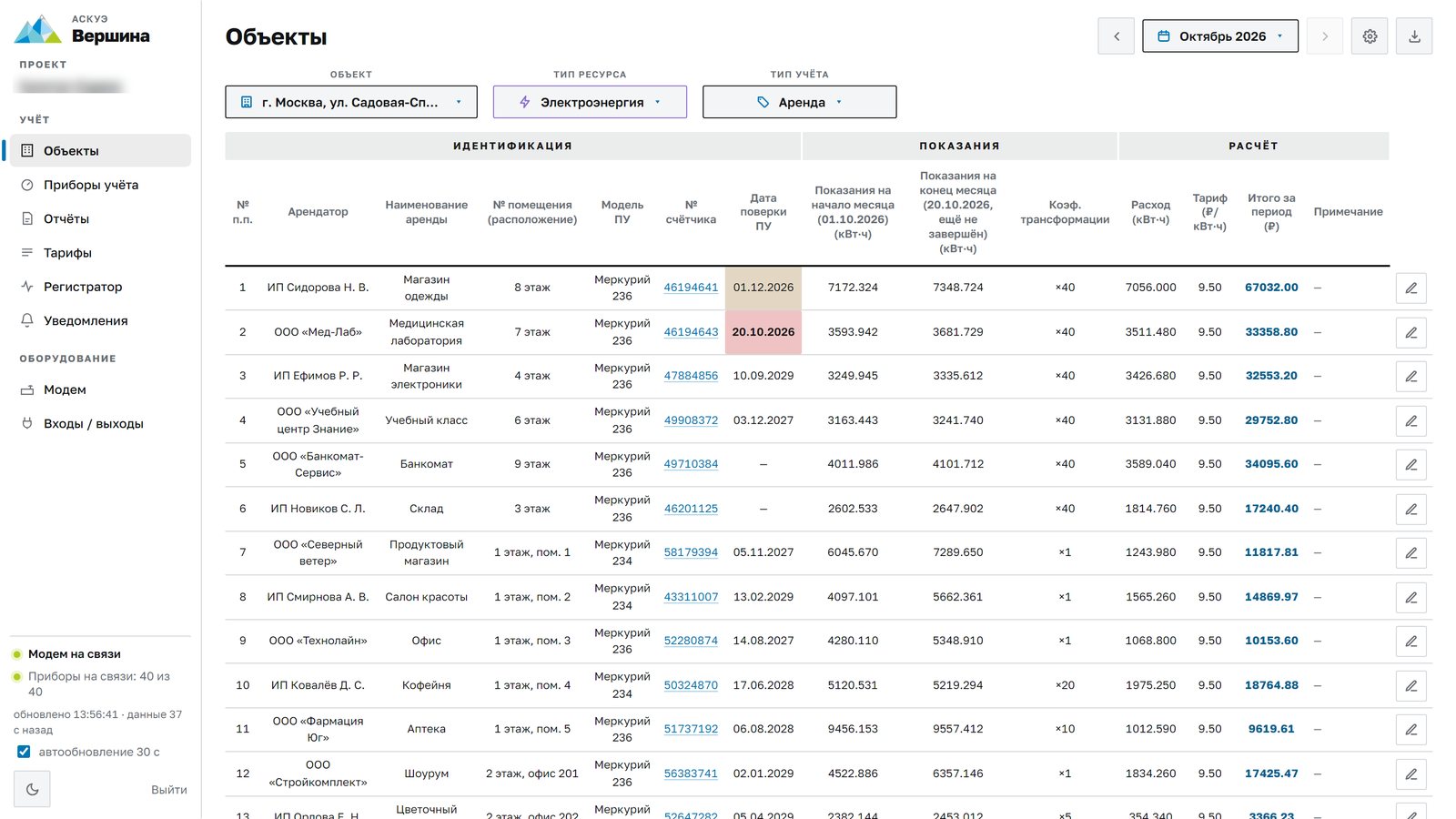Viewport: 1456px width, 819px height.
Task: Open meter number 49710384
Action: [x=691, y=464]
